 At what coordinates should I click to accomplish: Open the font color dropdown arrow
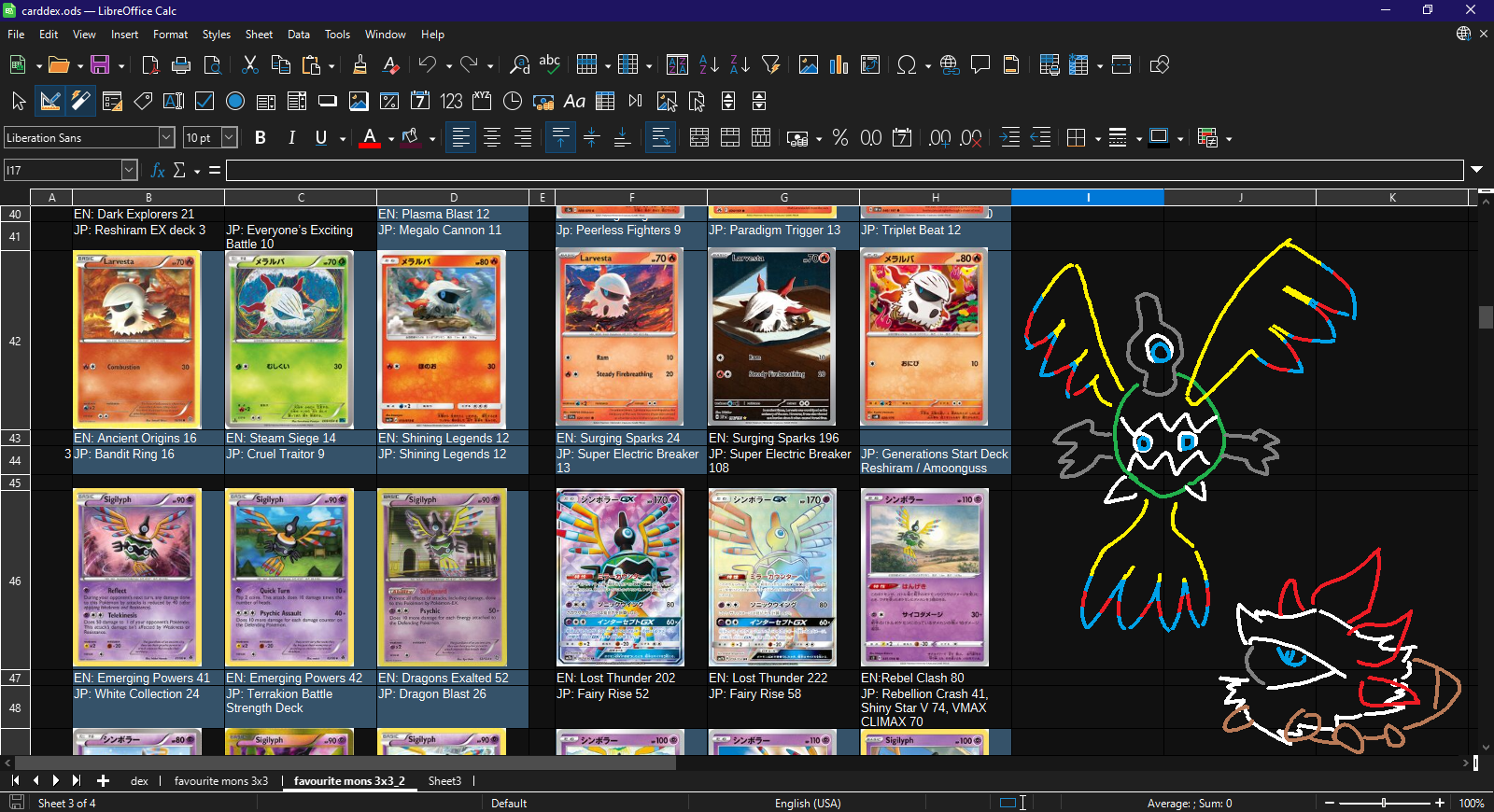coord(390,139)
